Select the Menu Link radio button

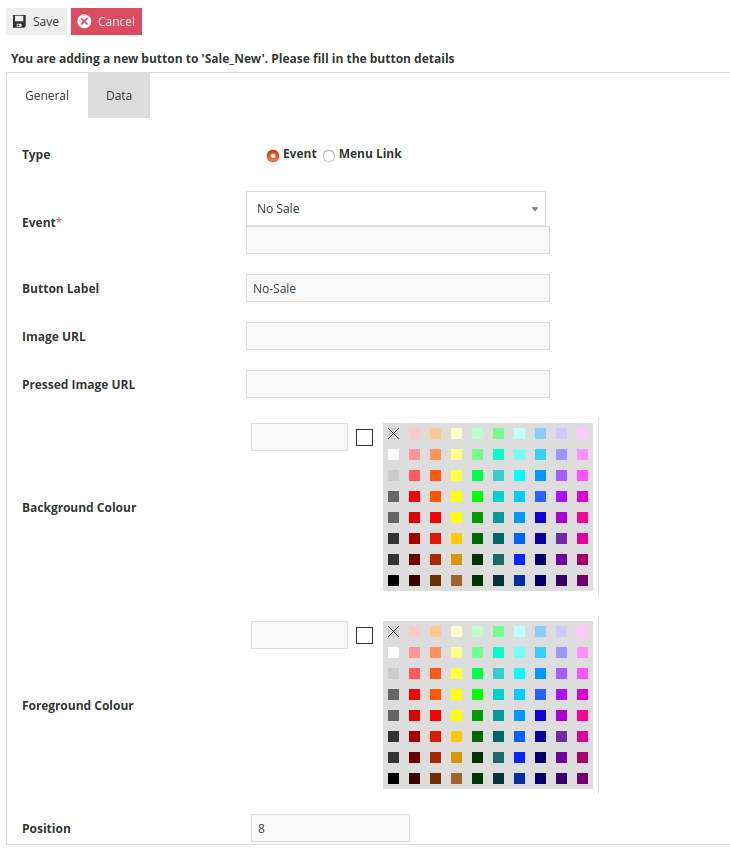[328, 154]
